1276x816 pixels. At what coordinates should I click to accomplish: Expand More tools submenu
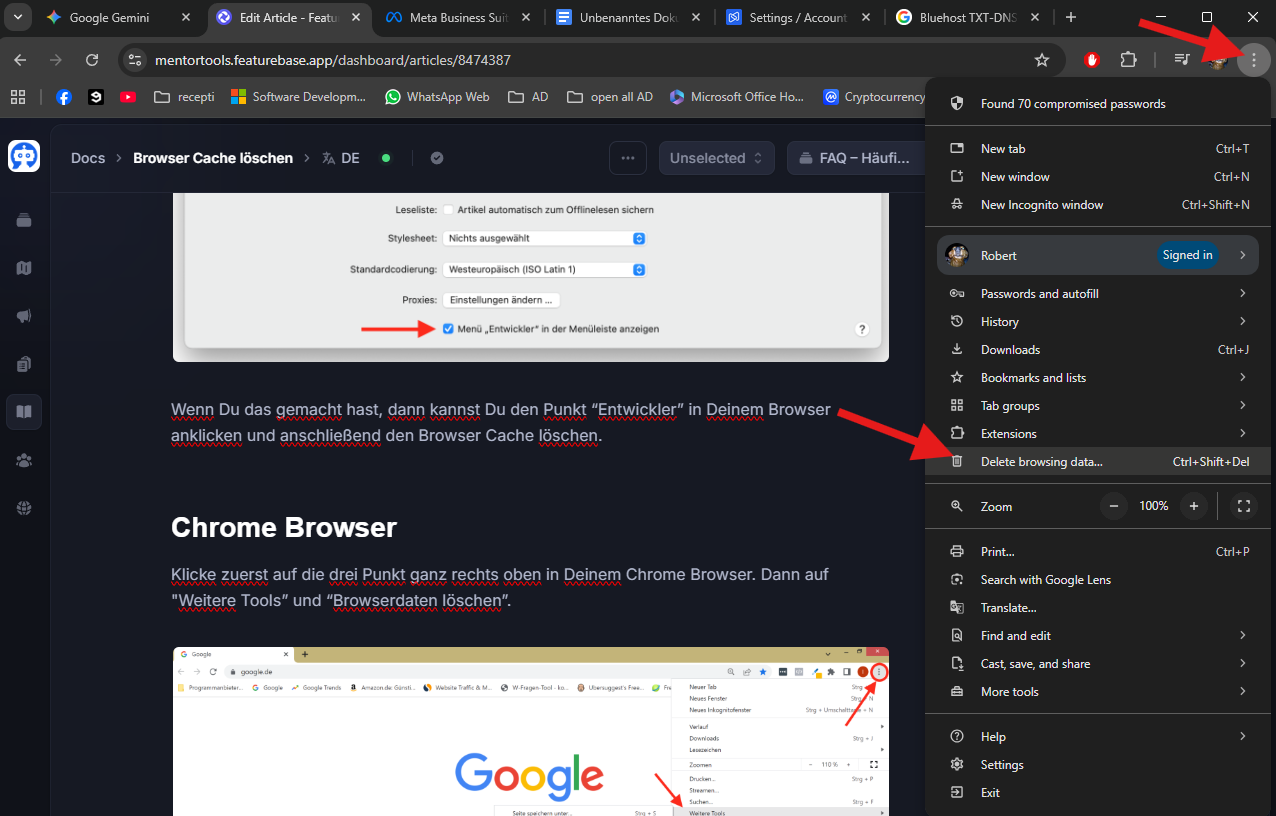click(1098, 691)
